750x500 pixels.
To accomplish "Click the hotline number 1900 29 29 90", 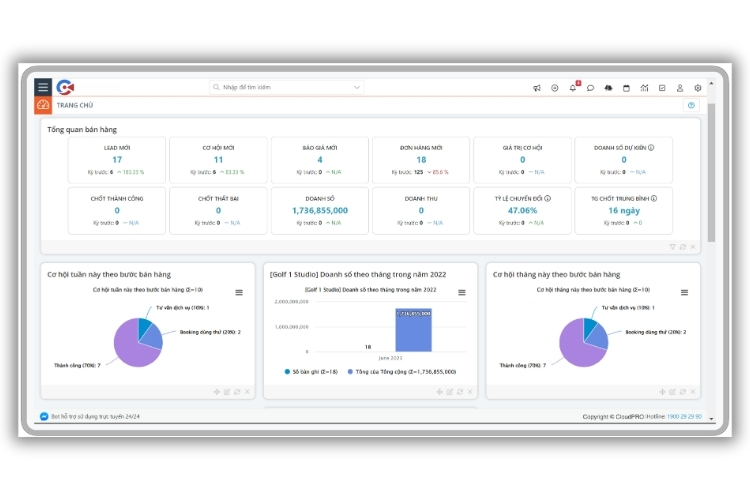I will pyautogui.click(x=684, y=416).
